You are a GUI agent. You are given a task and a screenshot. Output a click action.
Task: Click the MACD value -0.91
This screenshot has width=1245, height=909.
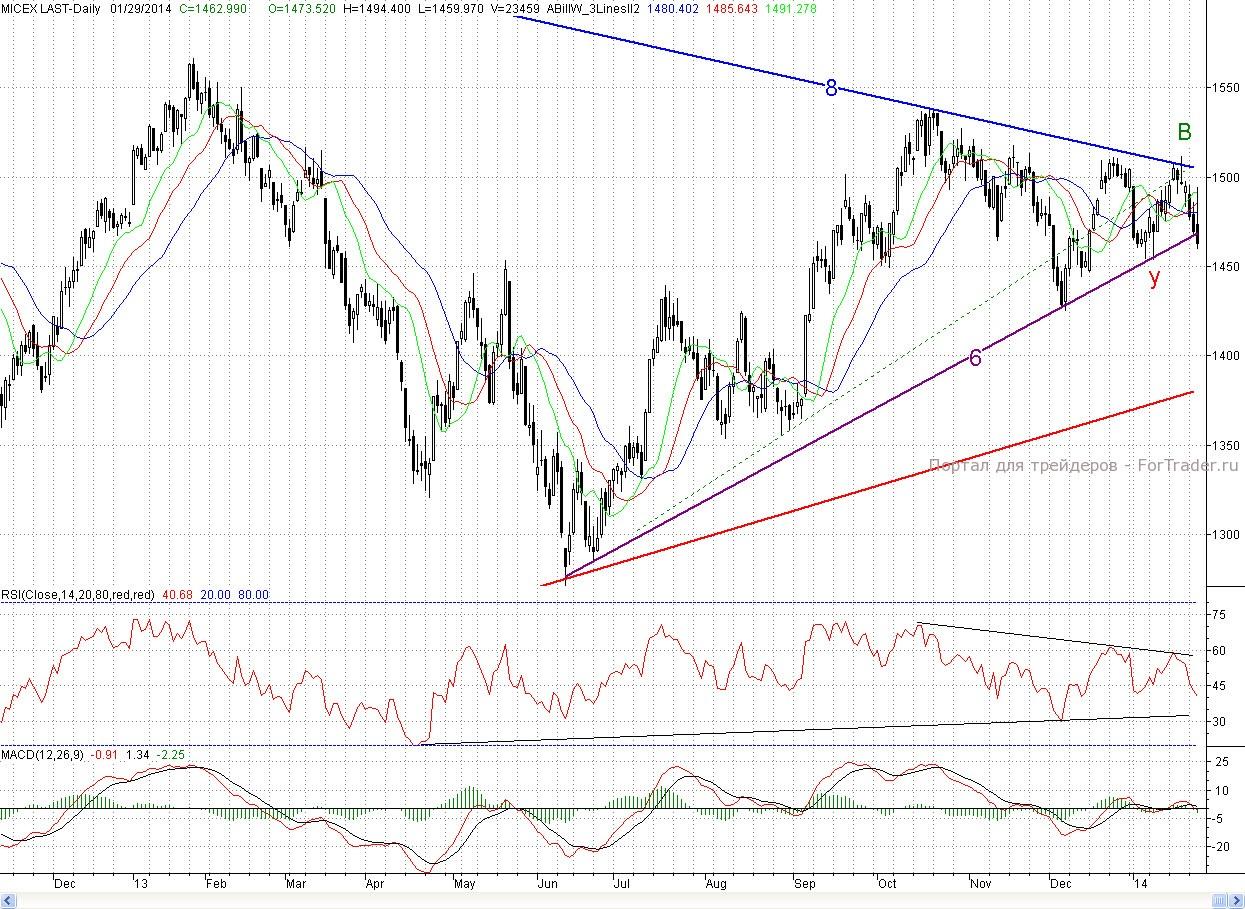point(106,753)
